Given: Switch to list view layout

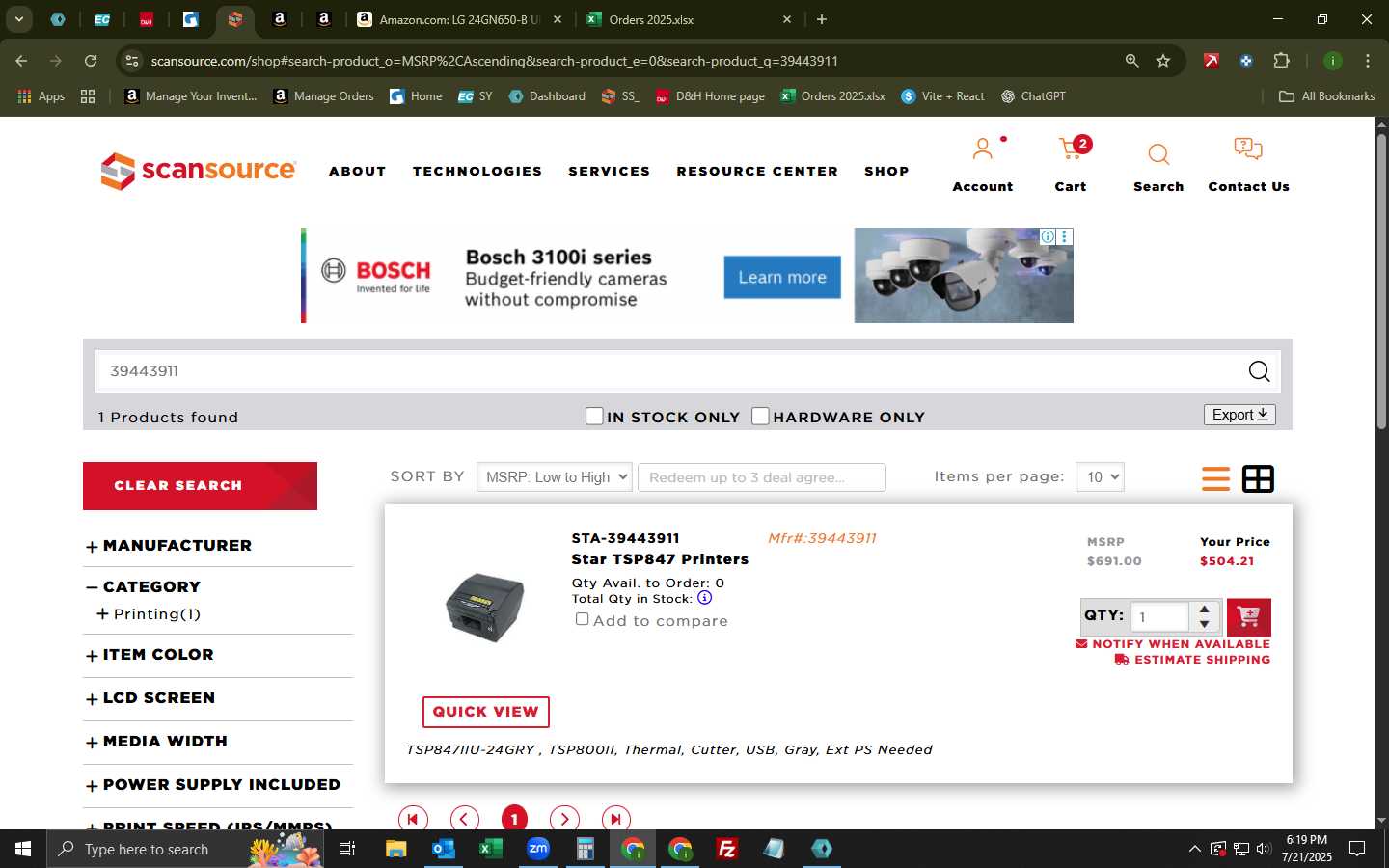Looking at the screenshot, I should point(1215,478).
